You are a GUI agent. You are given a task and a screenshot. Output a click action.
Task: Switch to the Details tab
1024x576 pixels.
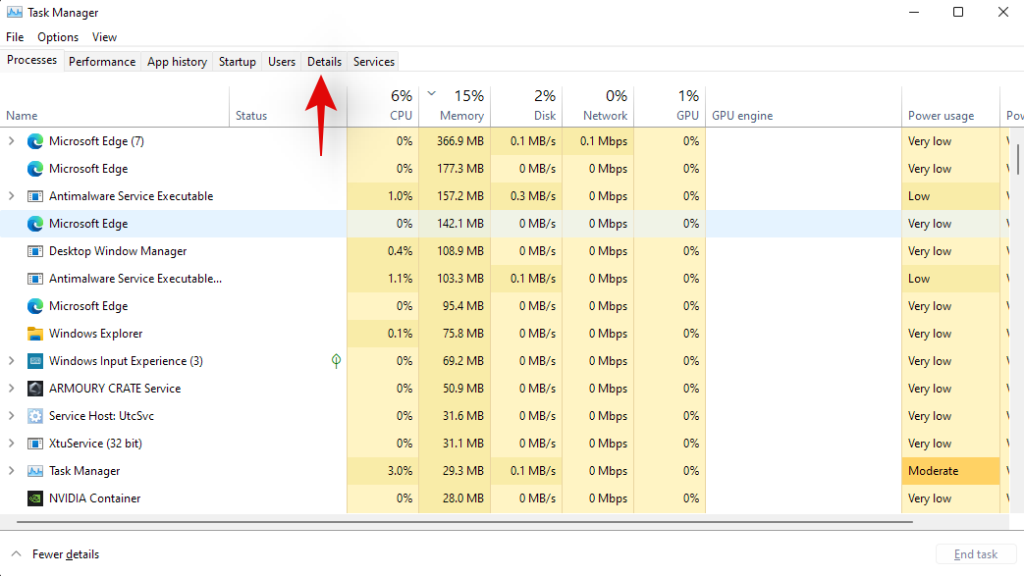click(324, 62)
